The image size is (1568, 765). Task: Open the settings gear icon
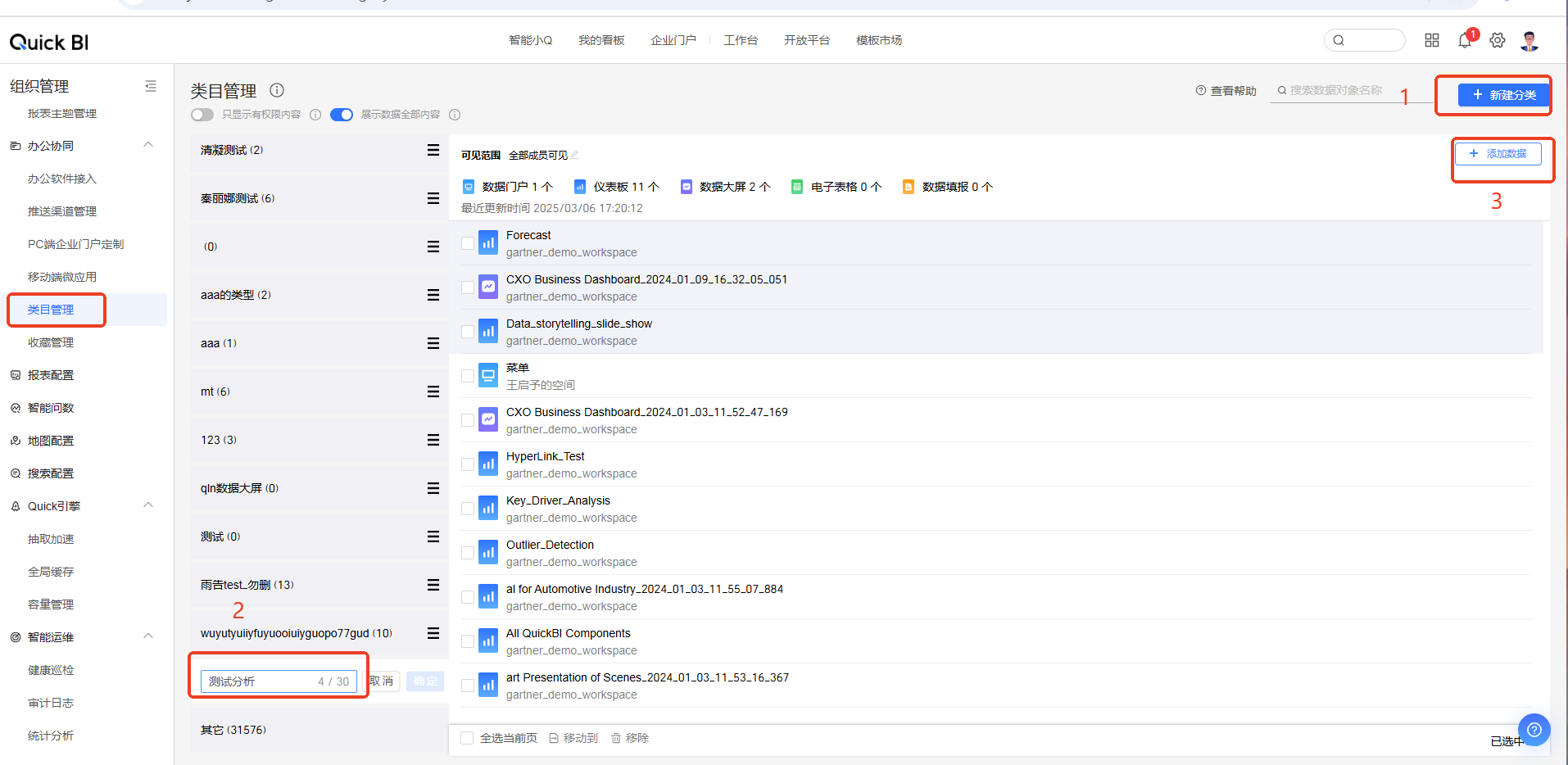point(1498,41)
